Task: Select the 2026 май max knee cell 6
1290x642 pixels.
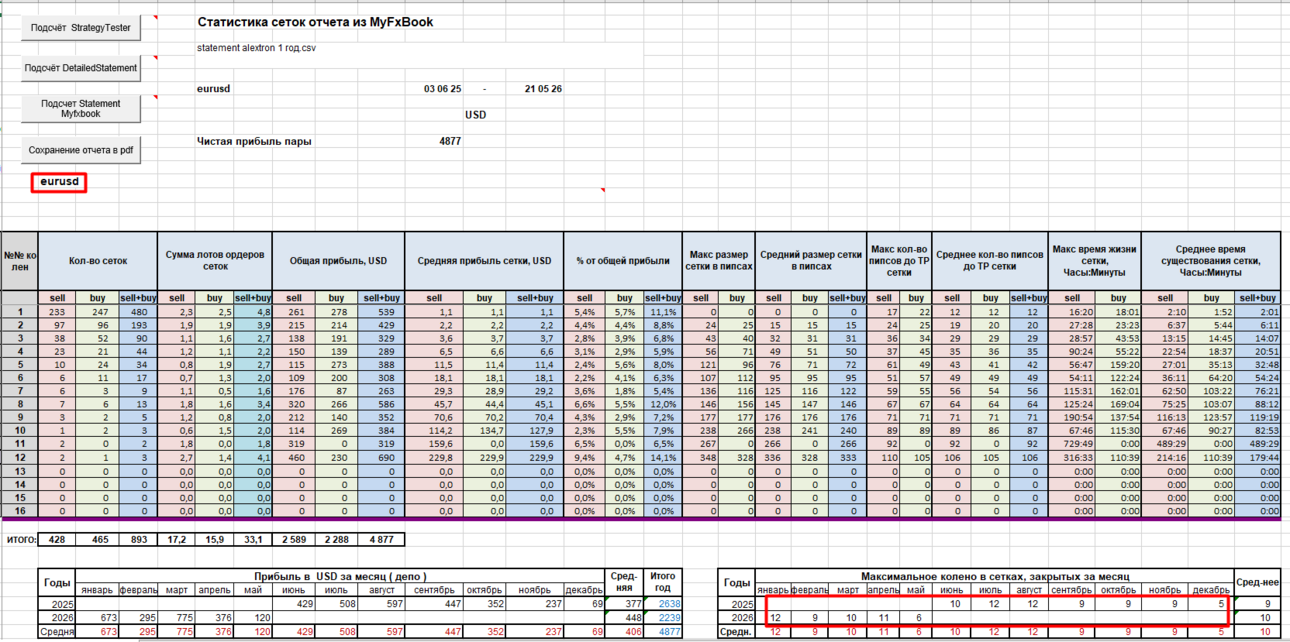Action: tap(918, 618)
